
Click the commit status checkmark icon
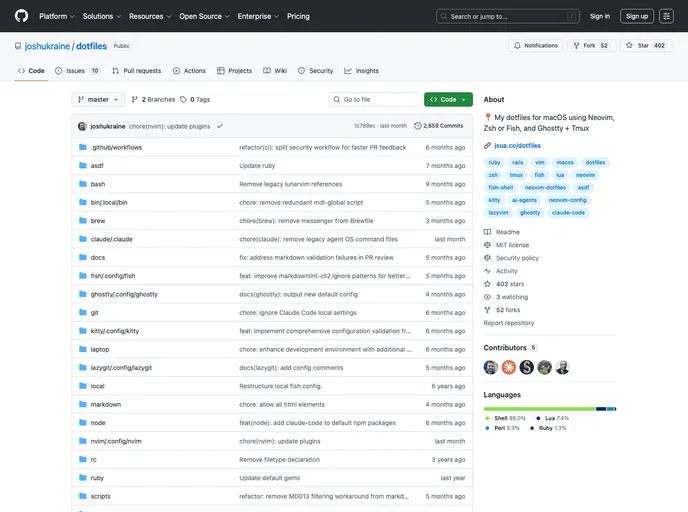click(220, 126)
